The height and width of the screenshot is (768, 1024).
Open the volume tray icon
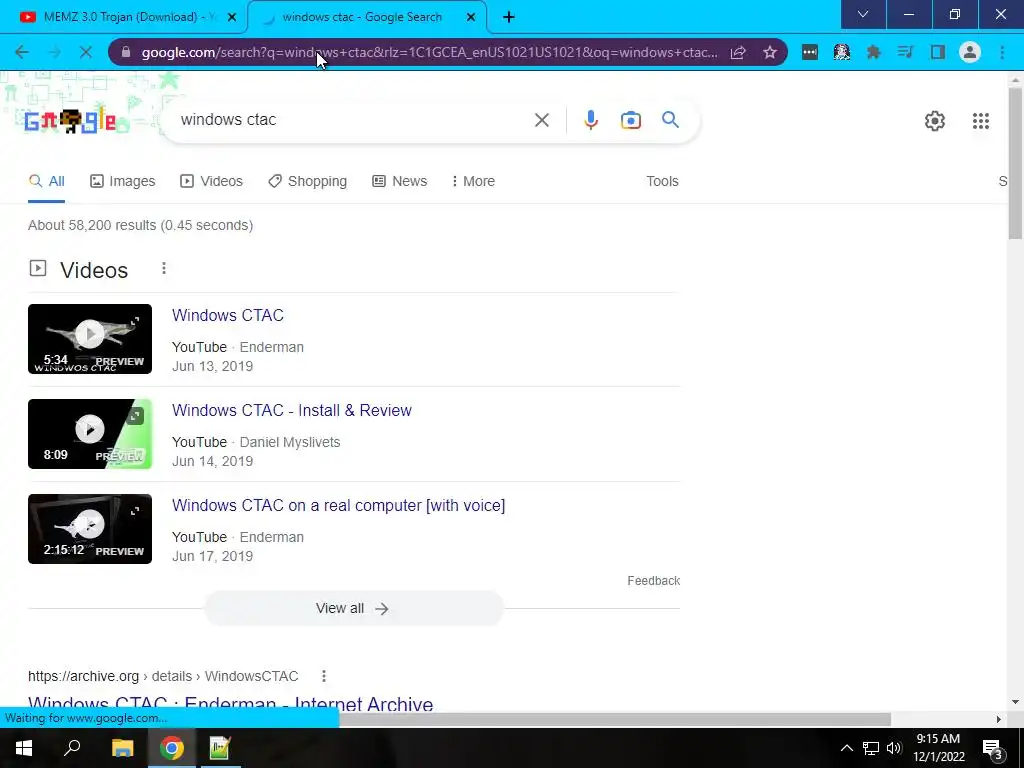click(x=894, y=748)
